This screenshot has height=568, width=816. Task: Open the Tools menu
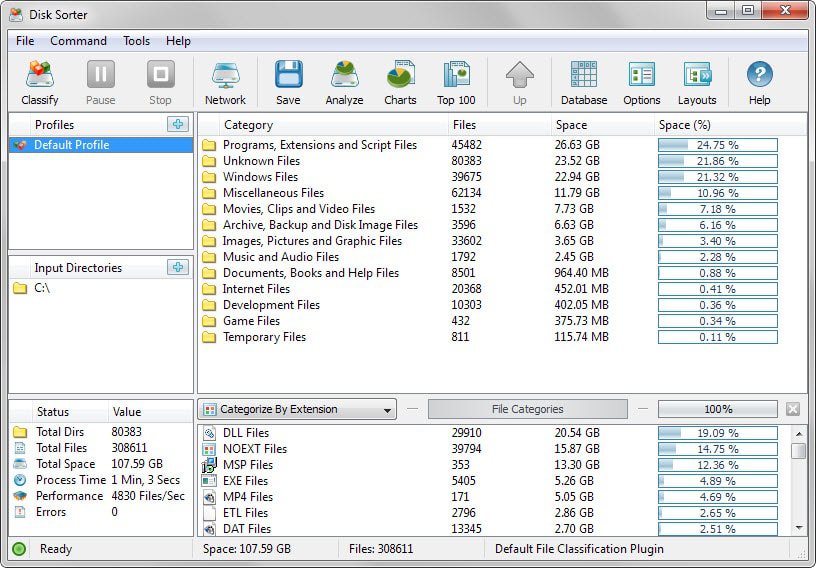(x=136, y=41)
